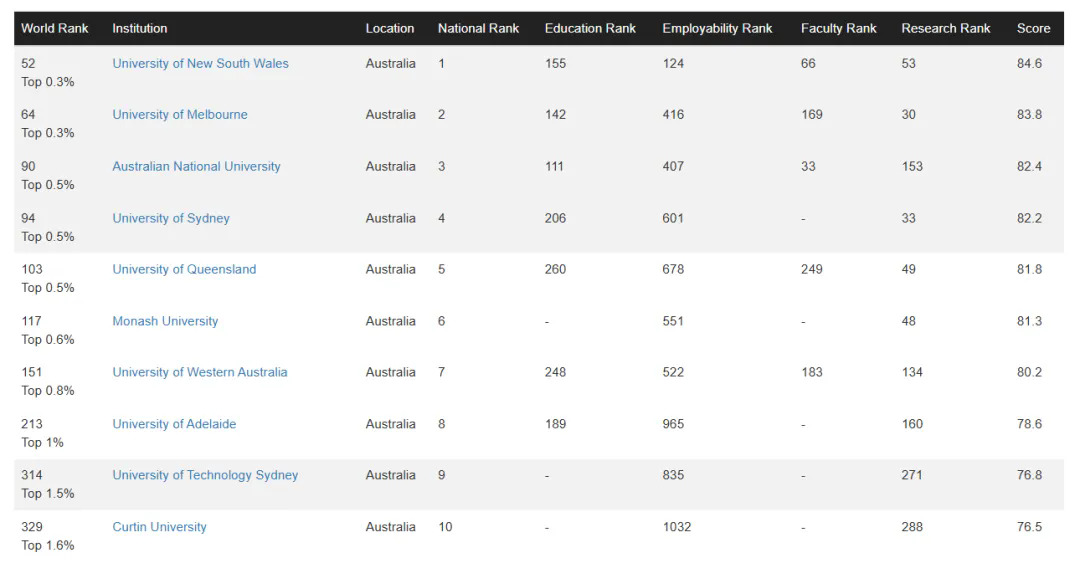Select score 84.6 cell in first row

click(1029, 63)
